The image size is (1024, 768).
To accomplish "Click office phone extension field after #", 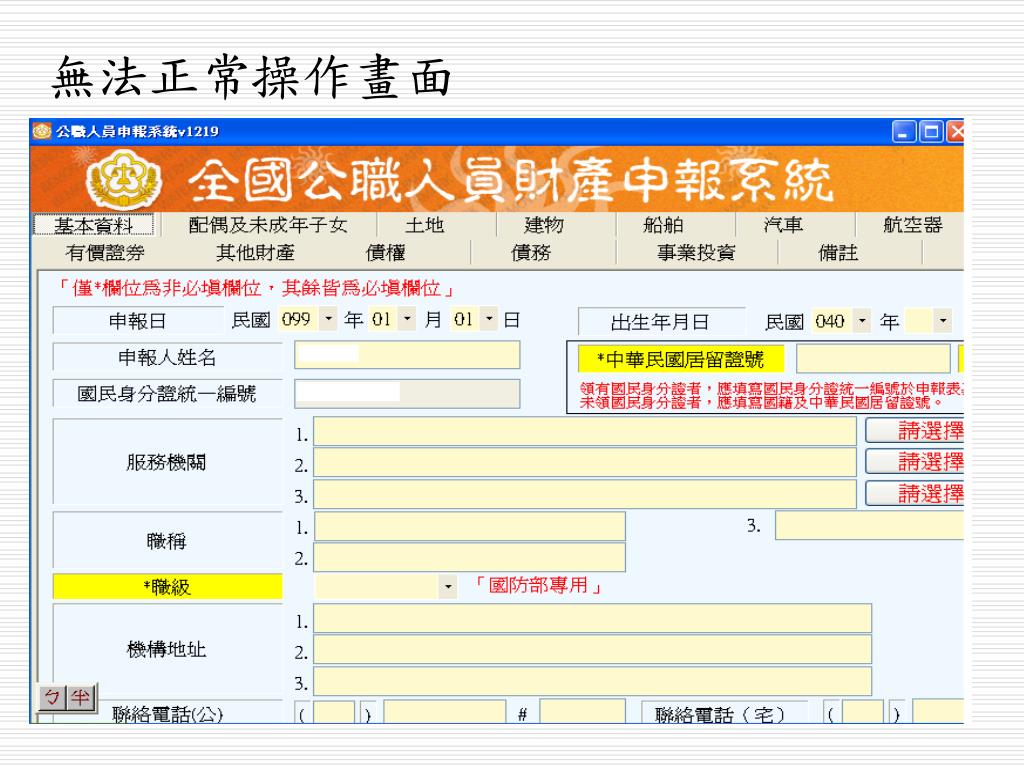I will coord(583,713).
